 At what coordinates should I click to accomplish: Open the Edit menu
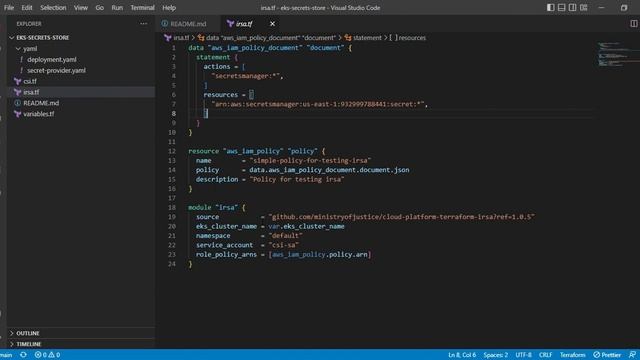point(27,8)
